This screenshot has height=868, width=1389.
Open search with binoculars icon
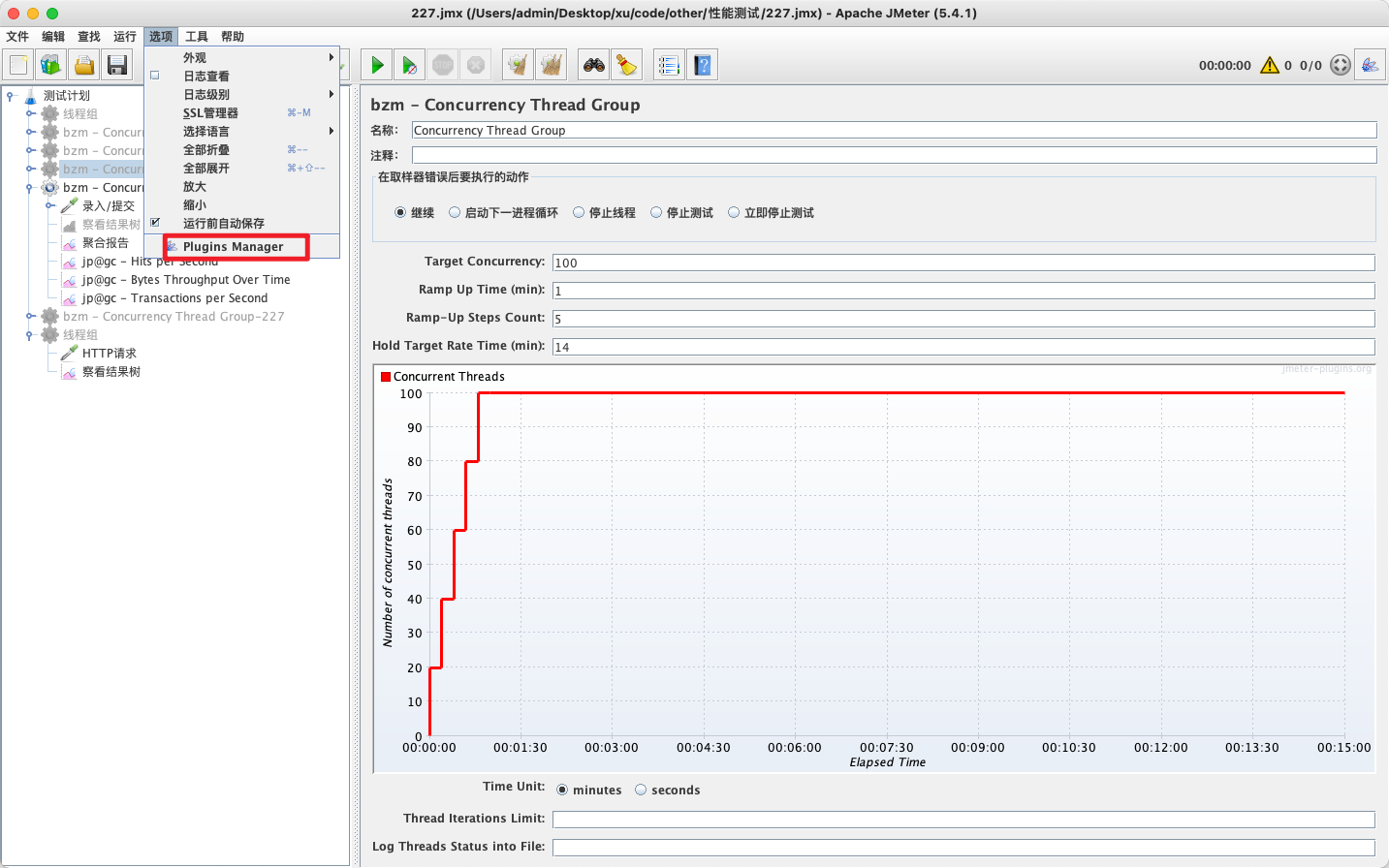tap(594, 65)
